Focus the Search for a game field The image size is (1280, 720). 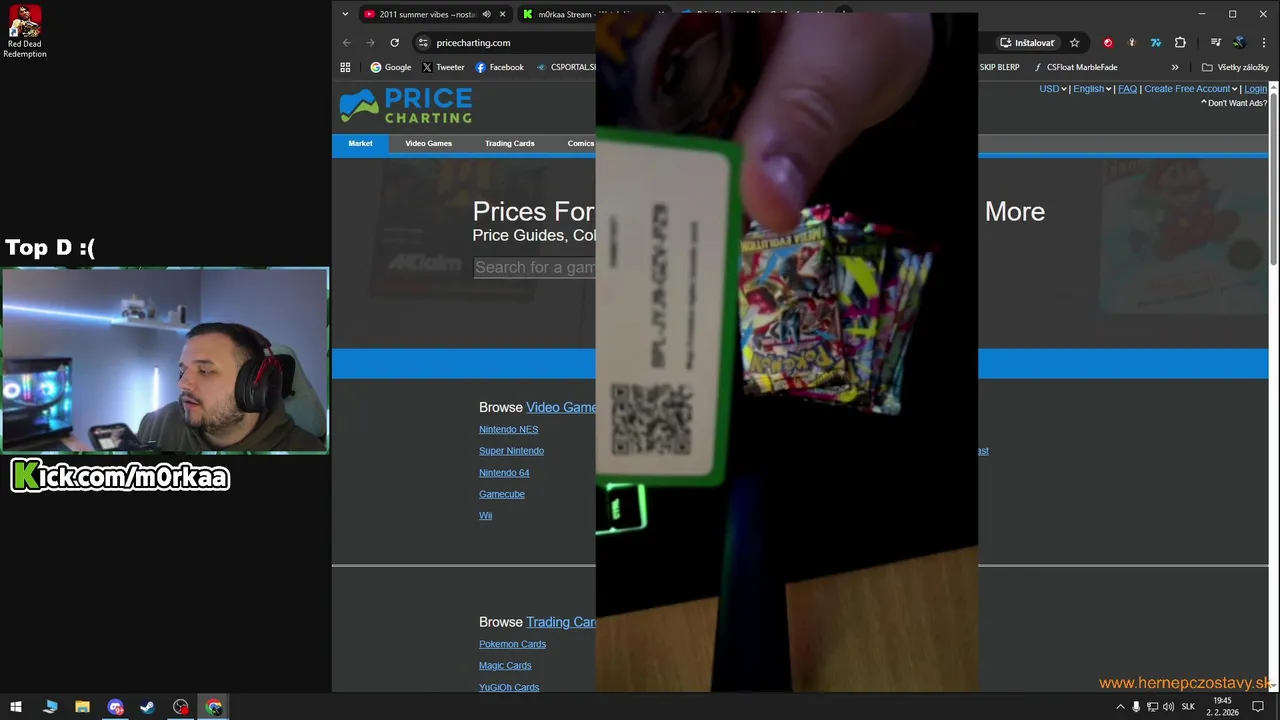pos(534,267)
